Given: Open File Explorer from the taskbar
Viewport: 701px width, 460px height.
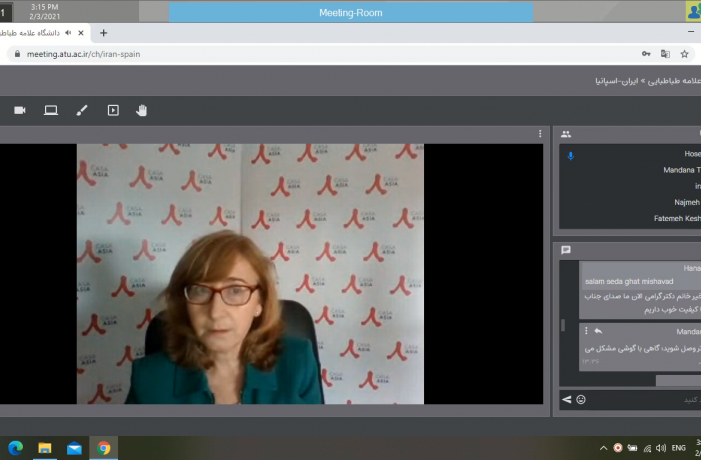Looking at the screenshot, I should coord(44,447).
